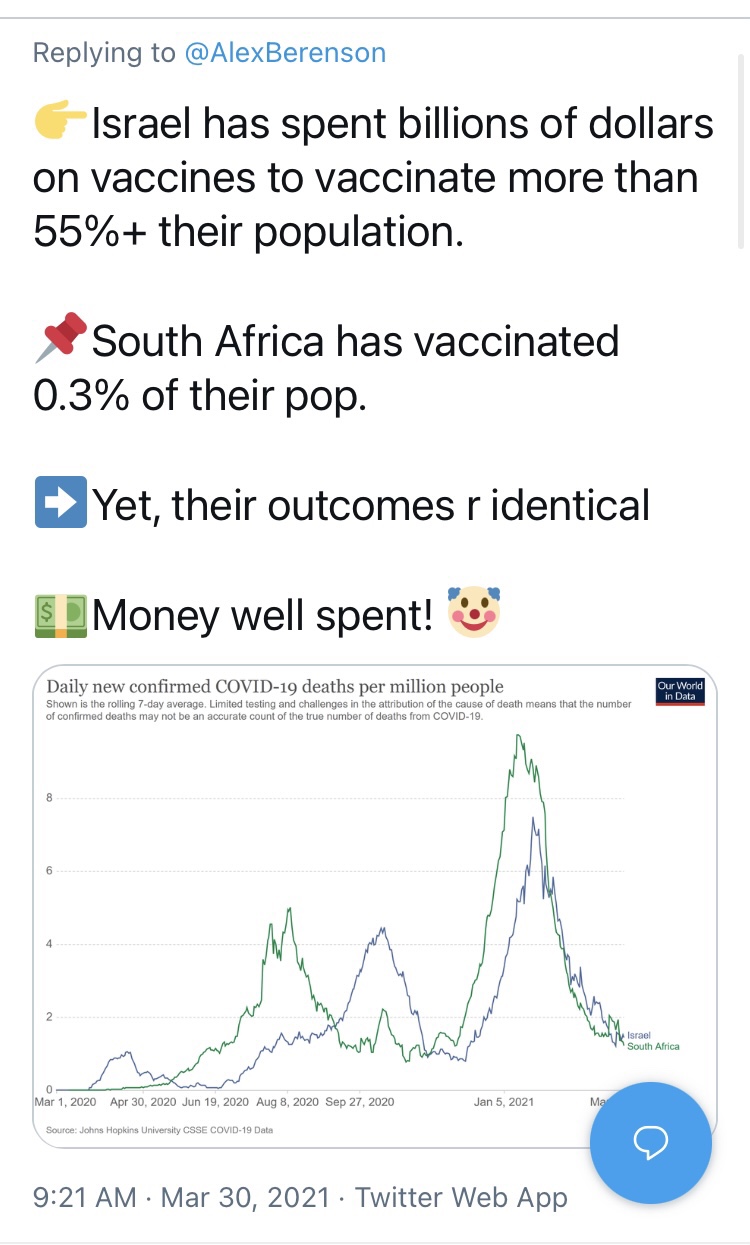
Task: Click the "Replying to" text
Action: point(104,53)
